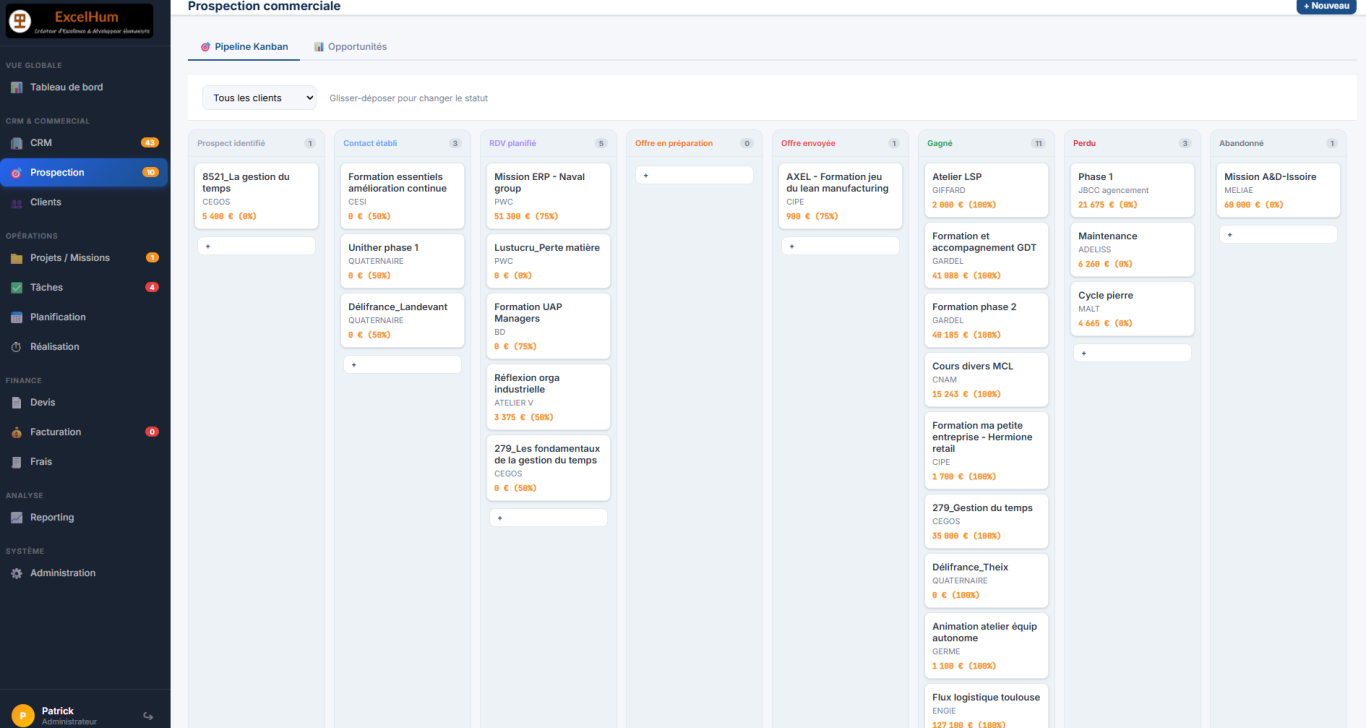Open the Tous les clients dropdown
This screenshot has width=1366, height=728.
pyautogui.click(x=259, y=98)
